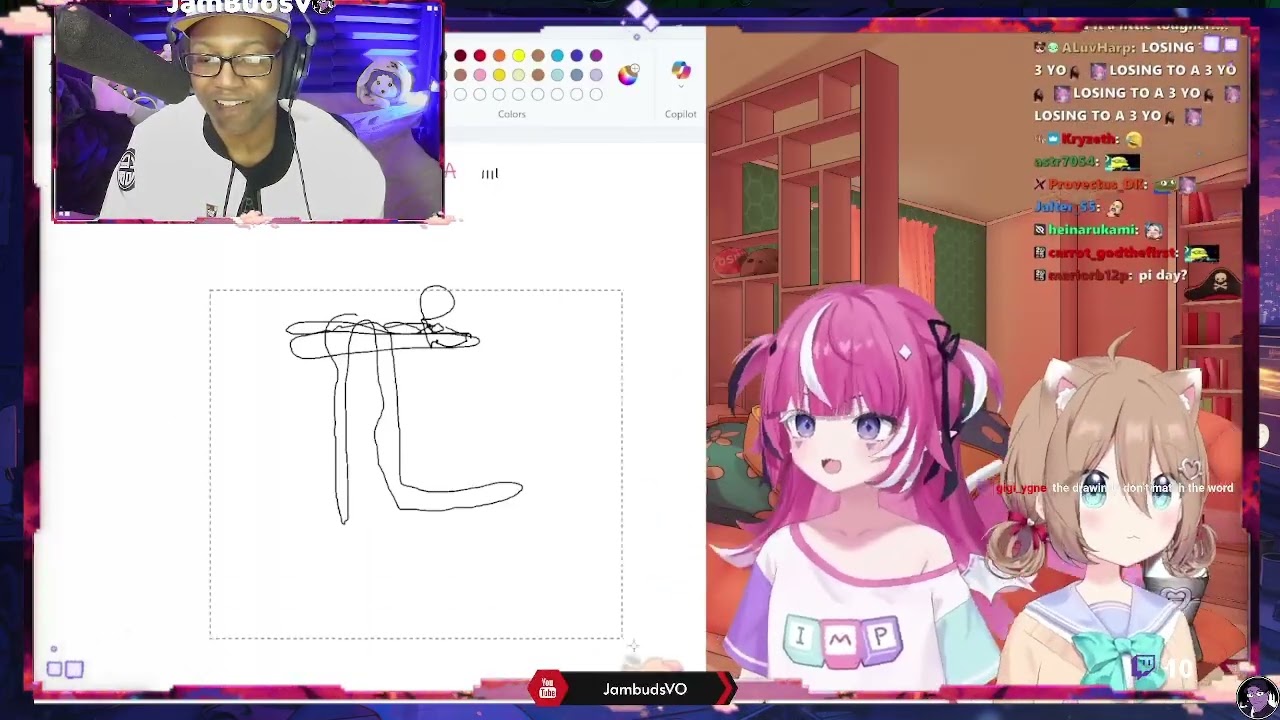
Task: Pick the gold swatch in second row
Action: point(499,75)
